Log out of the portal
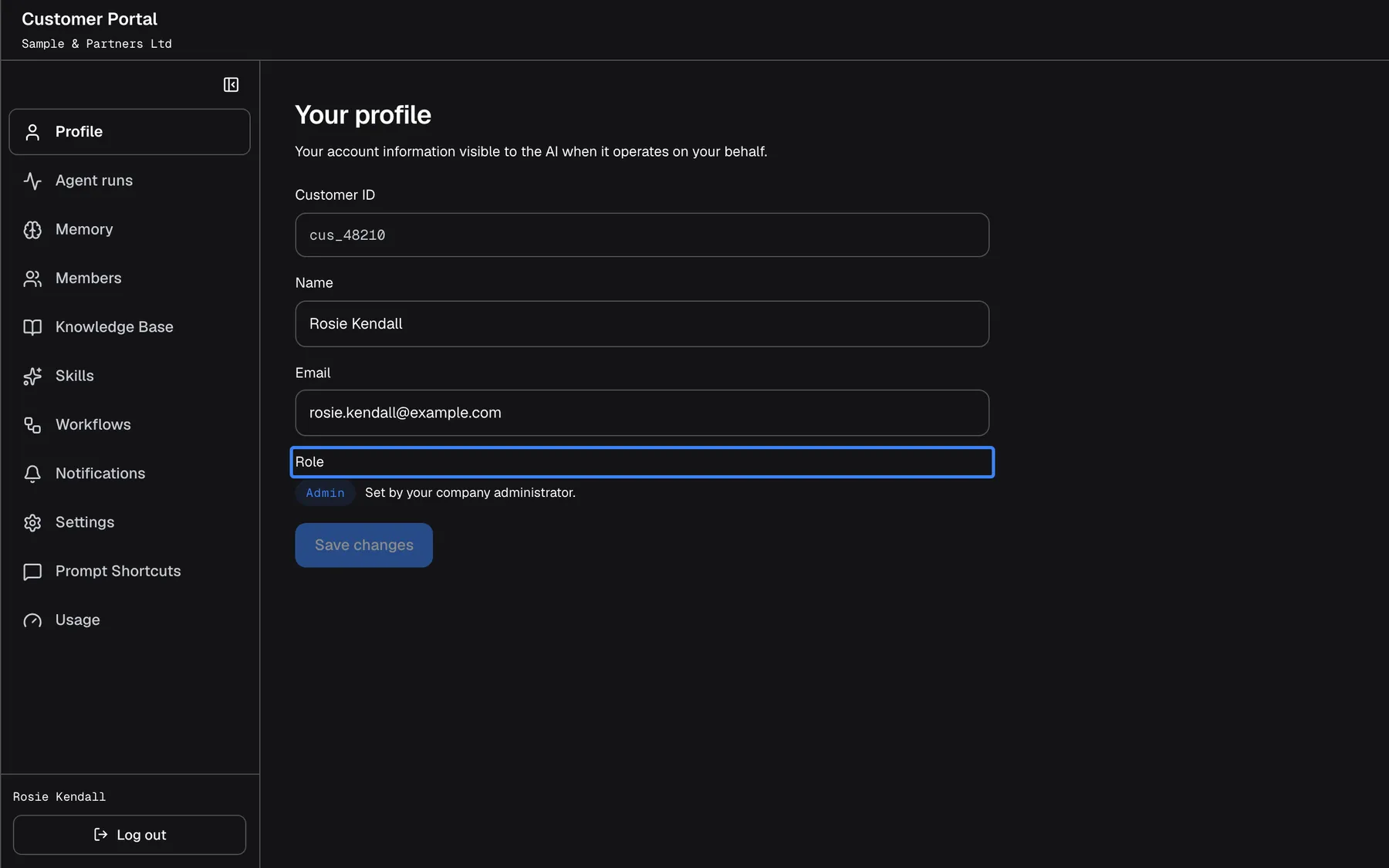 [x=130, y=835]
